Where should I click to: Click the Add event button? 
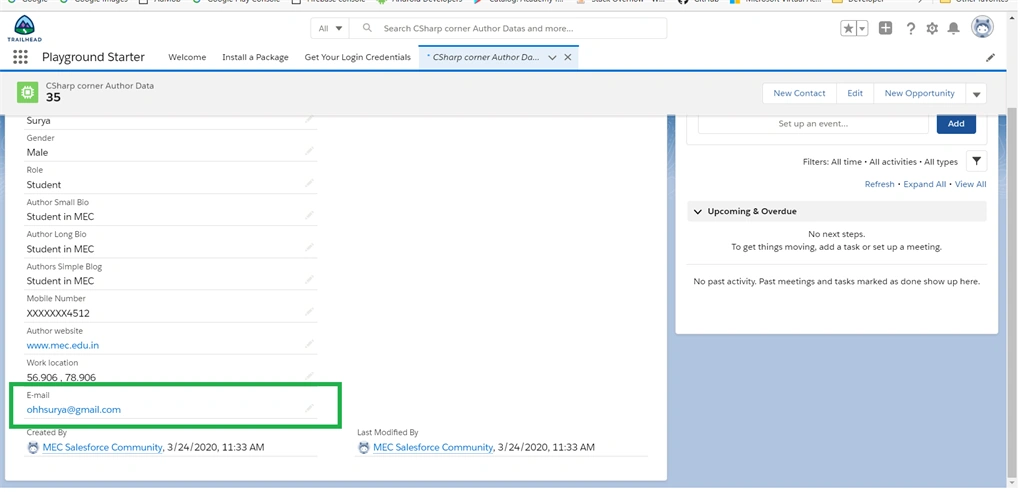coord(956,123)
